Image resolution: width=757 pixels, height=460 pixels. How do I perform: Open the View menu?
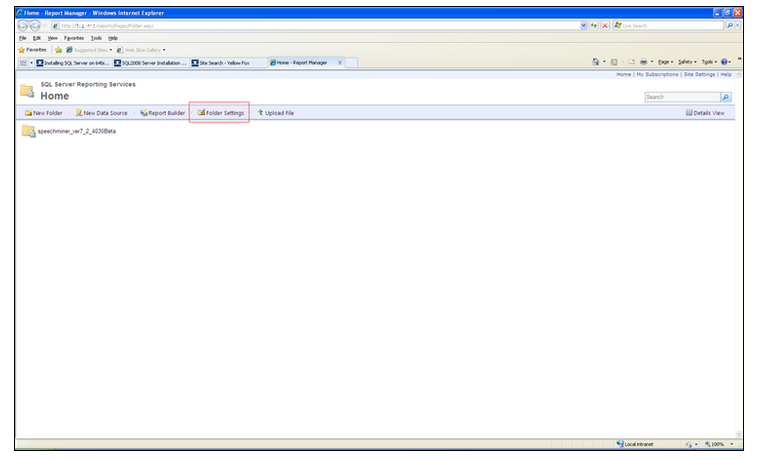click(x=53, y=38)
